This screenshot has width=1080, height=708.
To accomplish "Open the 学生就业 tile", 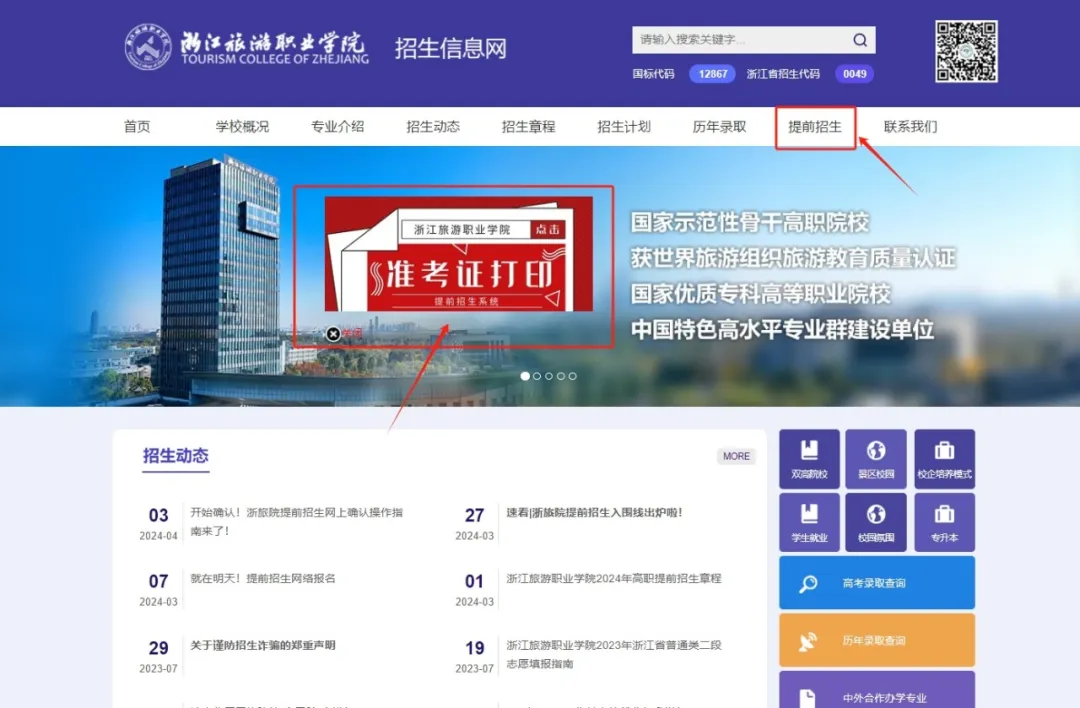I will 809,522.
